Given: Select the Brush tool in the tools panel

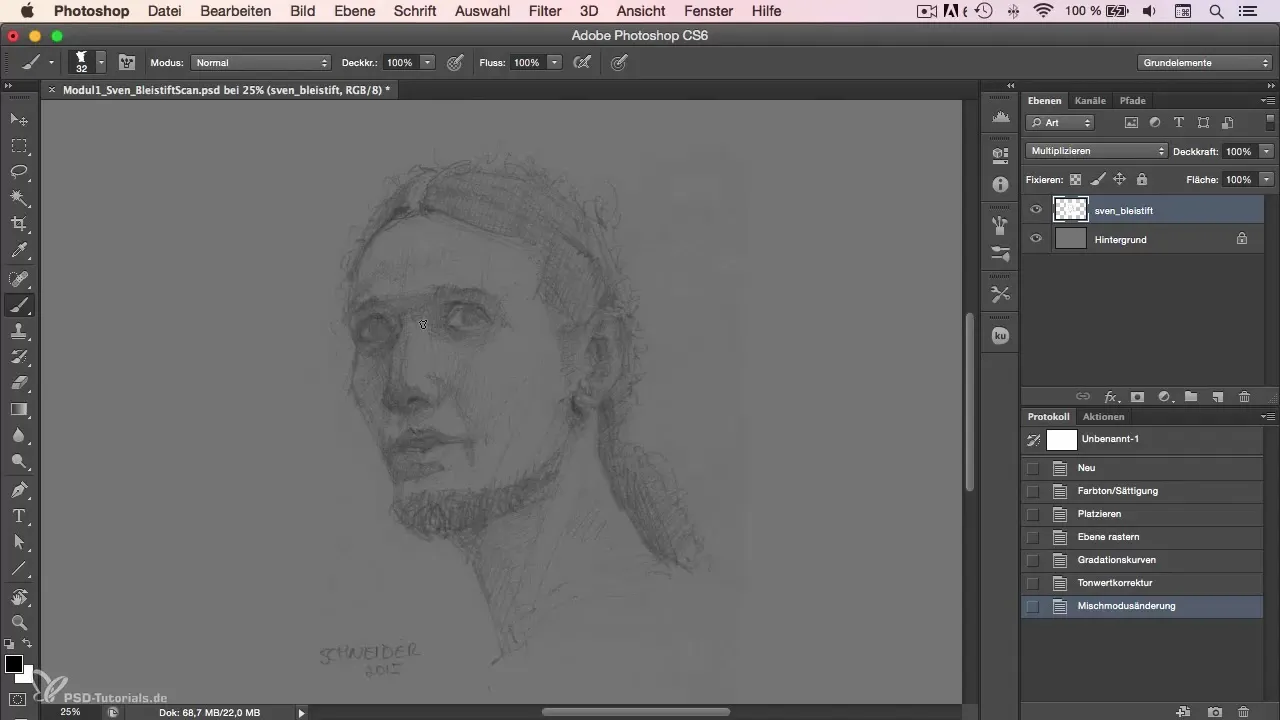Looking at the screenshot, I should pyautogui.click(x=19, y=305).
